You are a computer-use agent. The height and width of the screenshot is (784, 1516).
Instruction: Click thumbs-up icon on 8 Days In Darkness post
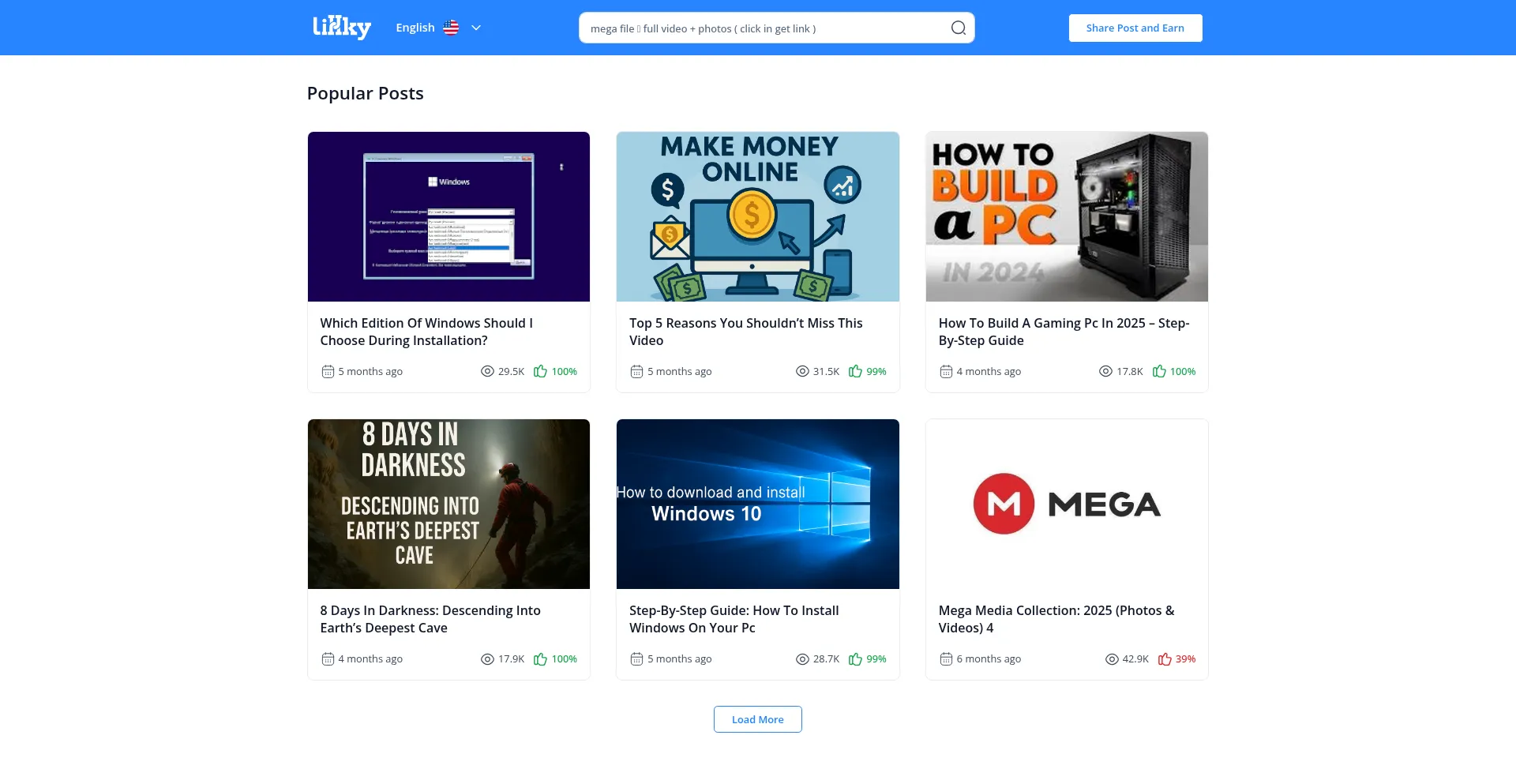coord(540,659)
